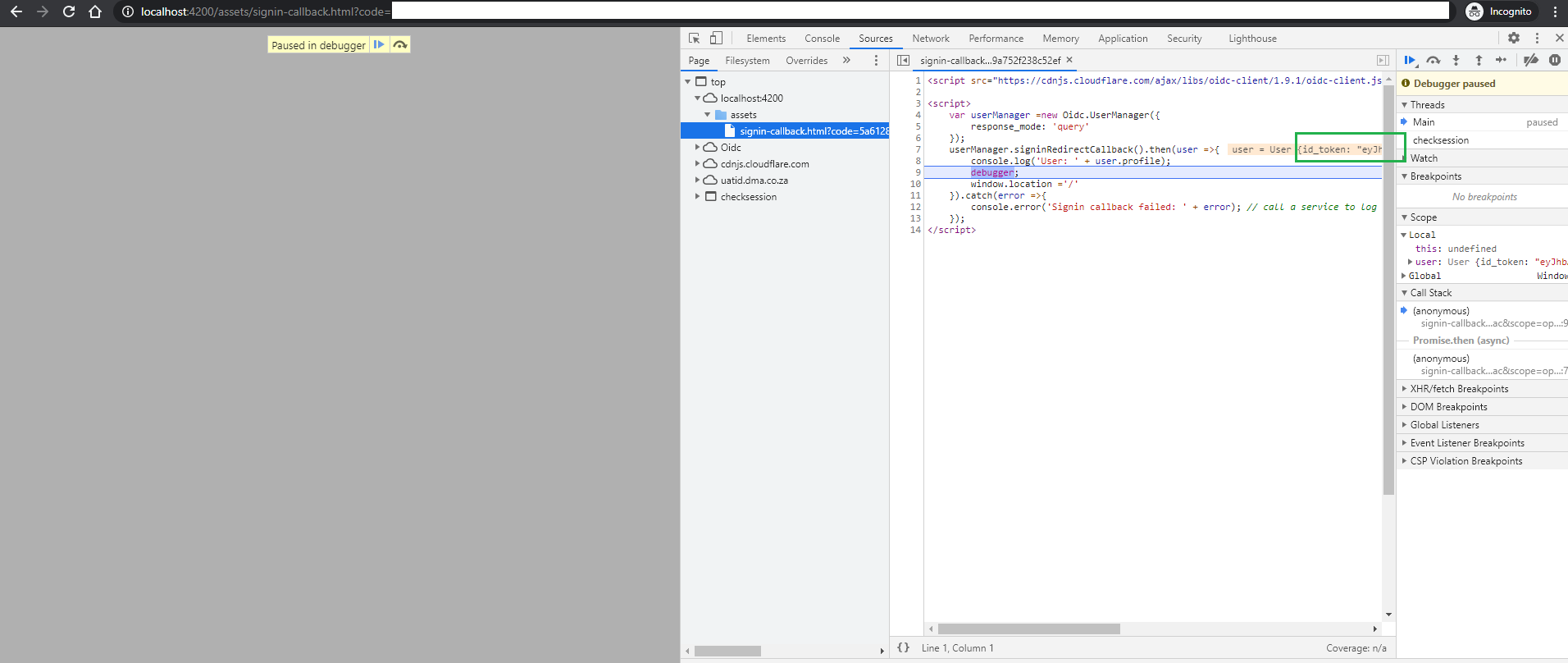Click the Incognito indicator

pyautogui.click(x=1499, y=11)
